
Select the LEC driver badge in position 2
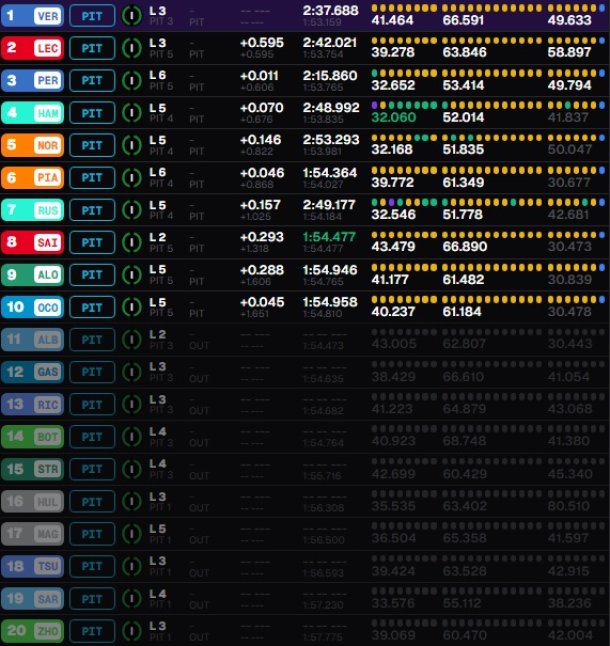[x=46, y=47]
